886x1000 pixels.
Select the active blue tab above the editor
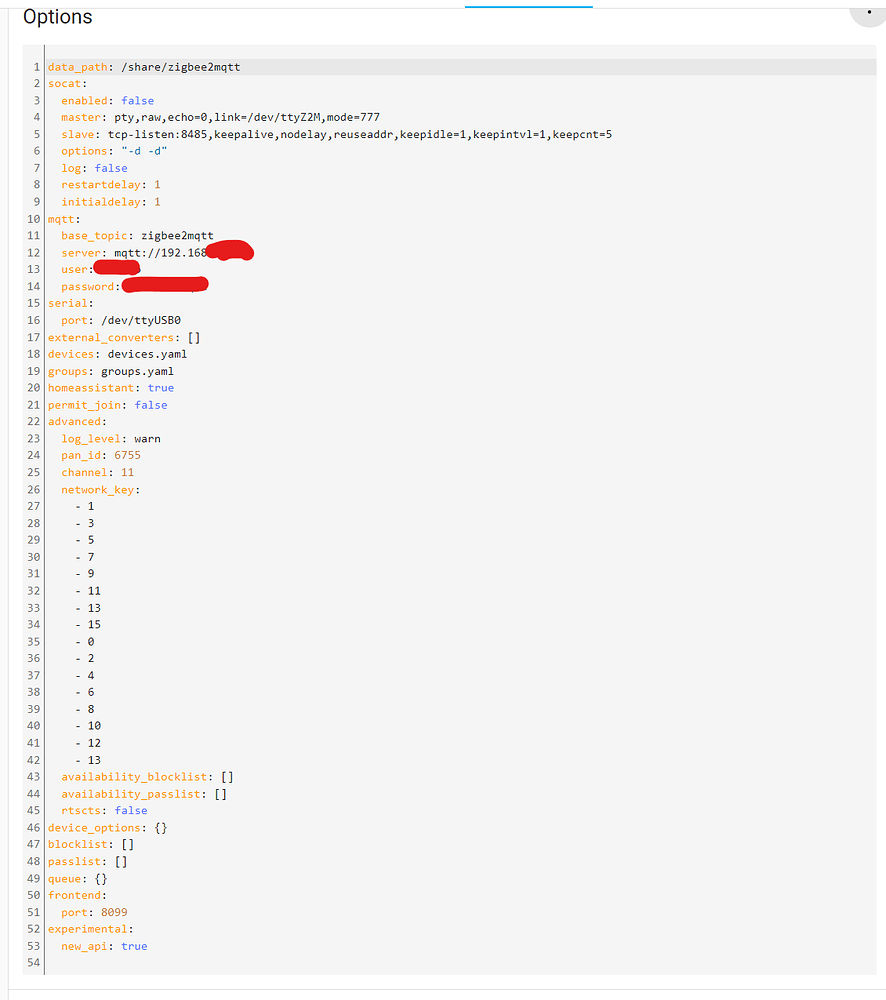click(528, 7)
